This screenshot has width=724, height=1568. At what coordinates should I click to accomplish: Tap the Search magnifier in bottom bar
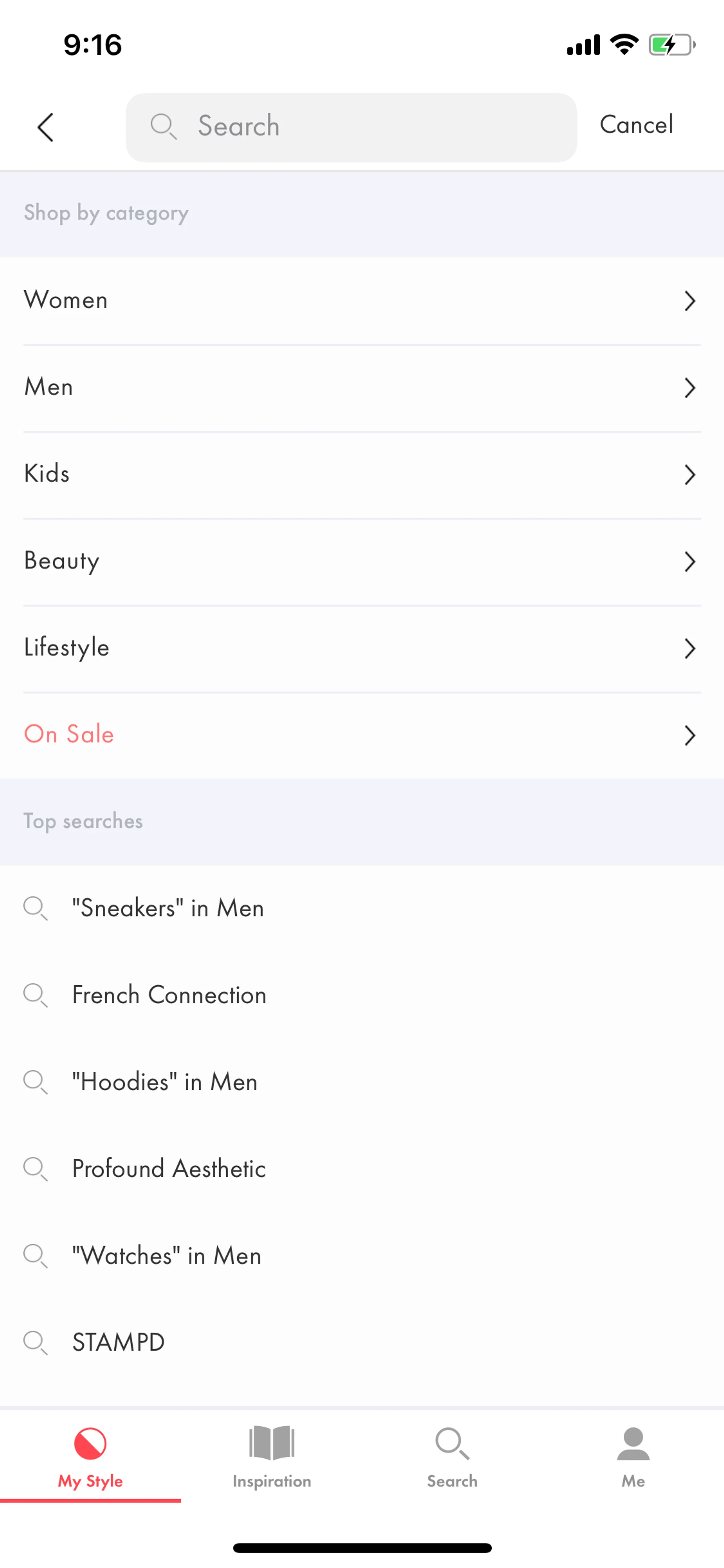[452, 1443]
